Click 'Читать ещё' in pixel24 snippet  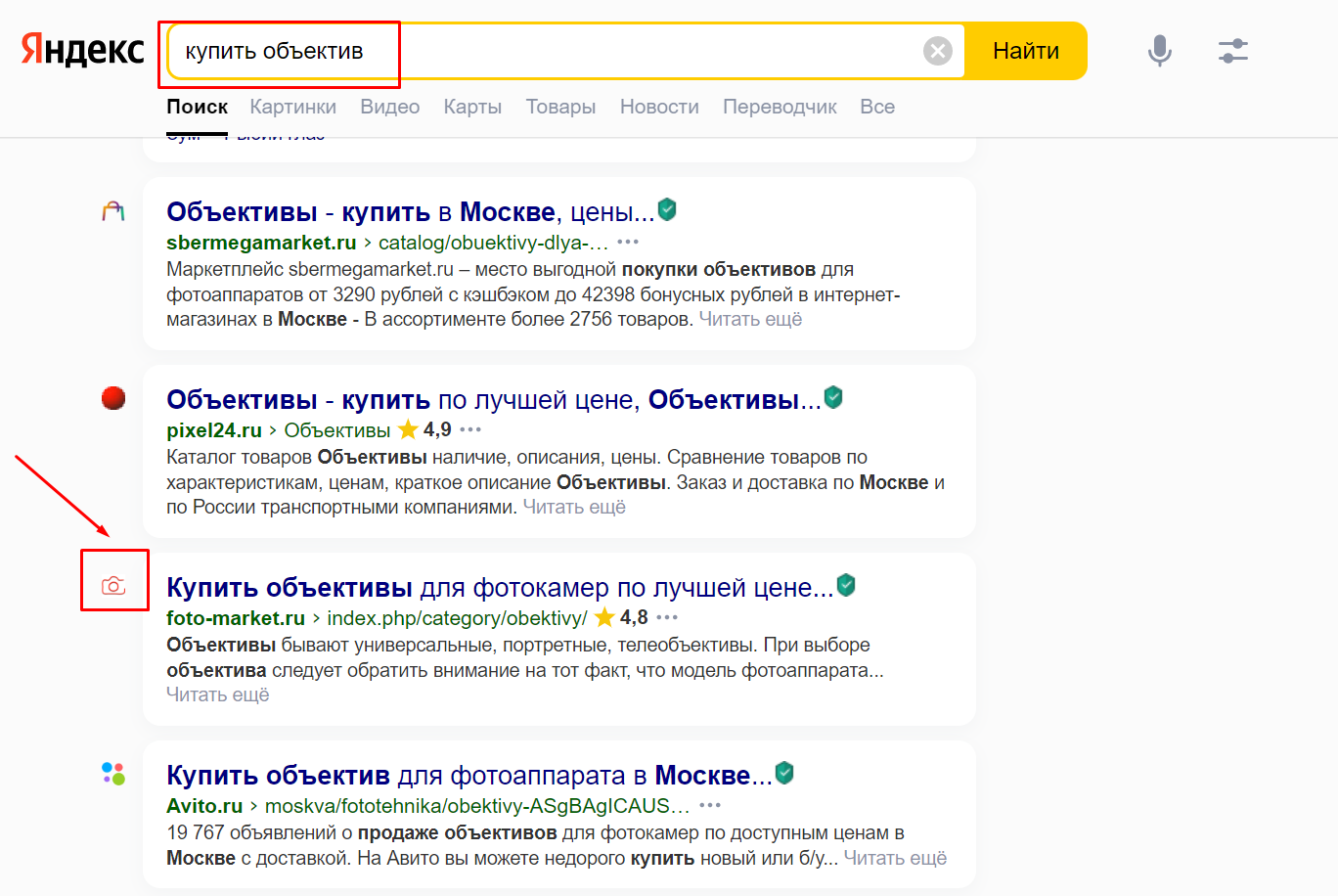click(x=574, y=507)
